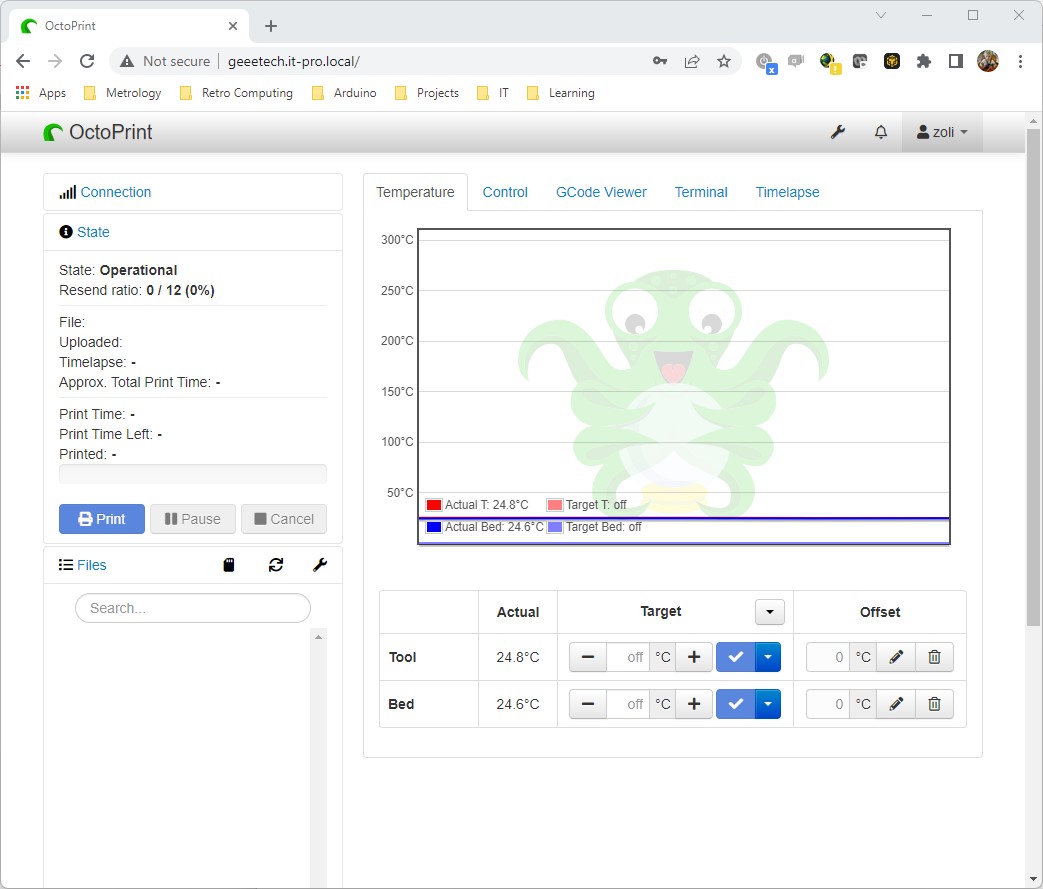The width and height of the screenshot is (1043, 889).
Task: Decrease Tool target temperature
Action: (x=588, y=657)
